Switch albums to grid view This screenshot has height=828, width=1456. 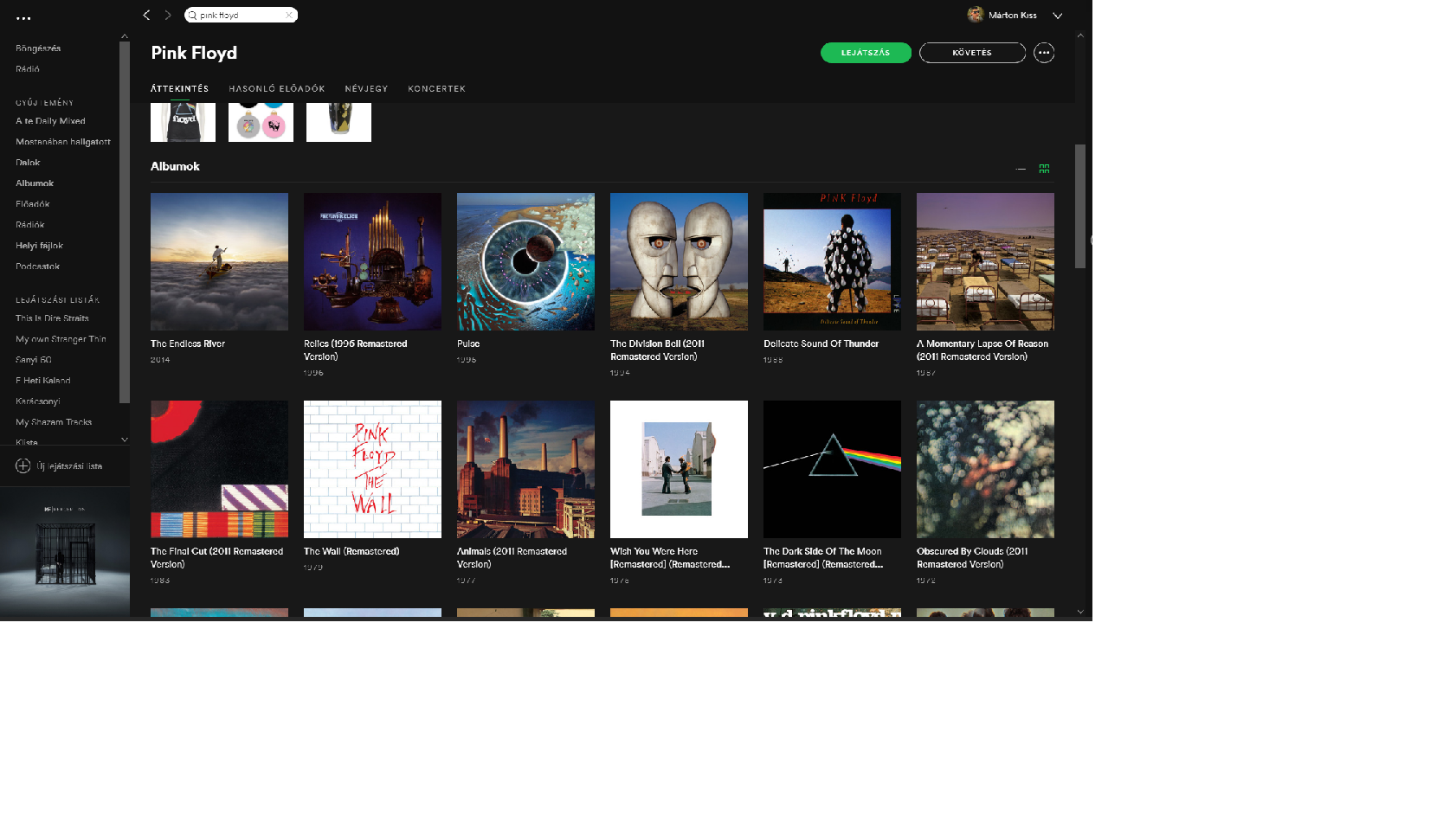point(1044,169)
